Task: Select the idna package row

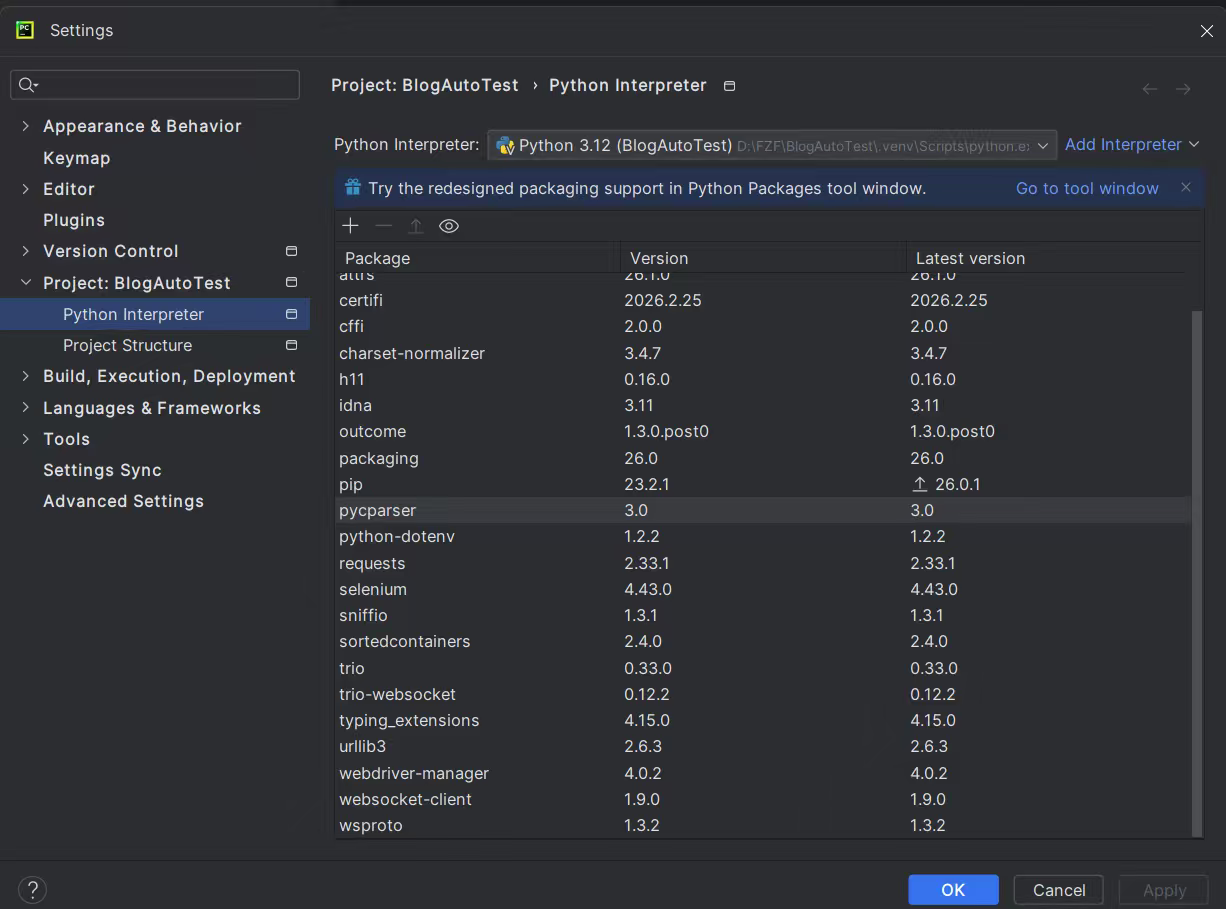Action: pos(763,405)
